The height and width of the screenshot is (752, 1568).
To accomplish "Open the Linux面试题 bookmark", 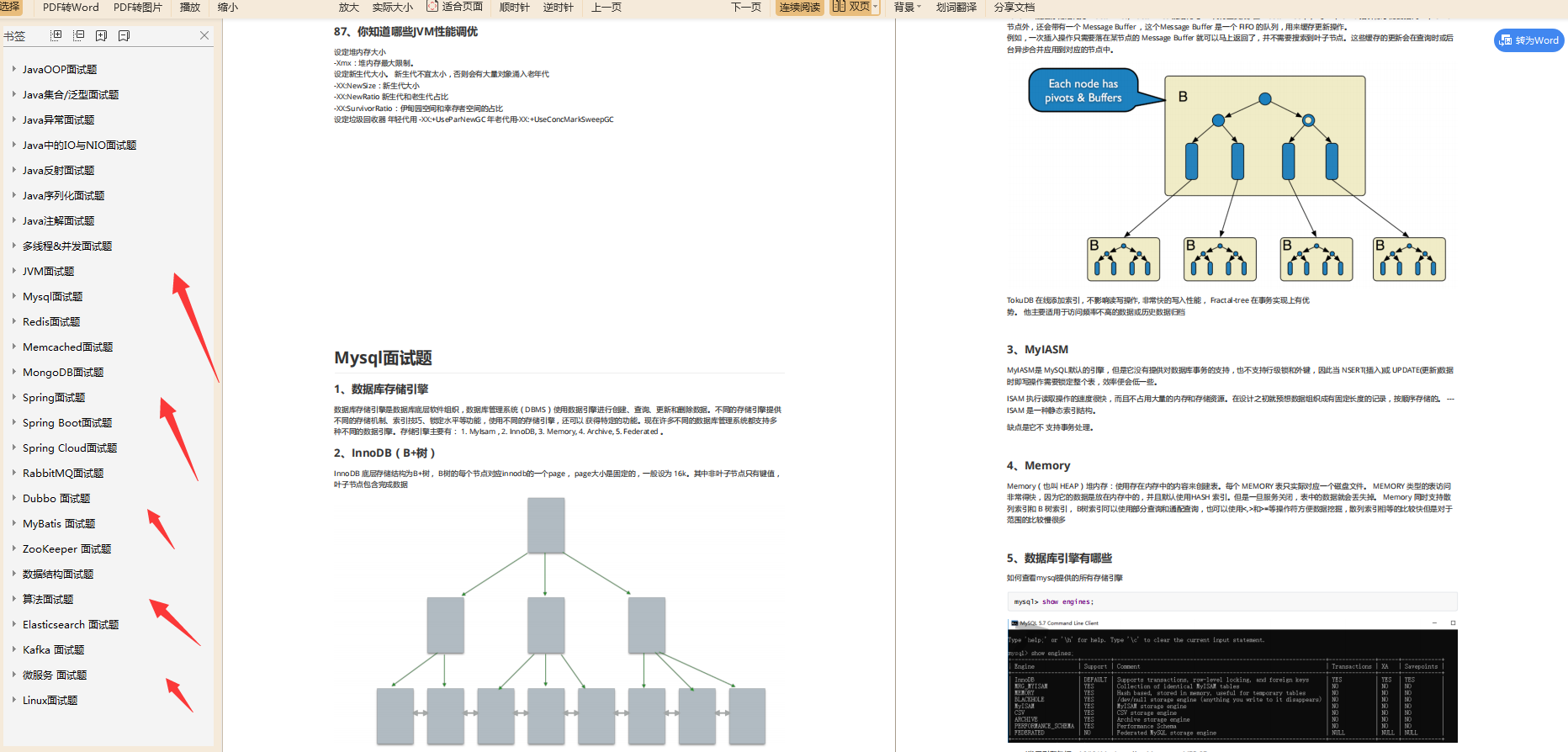I will [x=50, y=700].
